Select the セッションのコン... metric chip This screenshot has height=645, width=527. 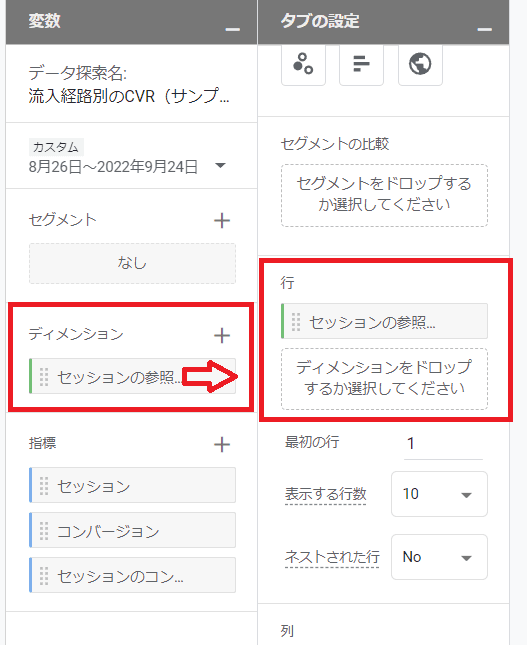(132, 575)
